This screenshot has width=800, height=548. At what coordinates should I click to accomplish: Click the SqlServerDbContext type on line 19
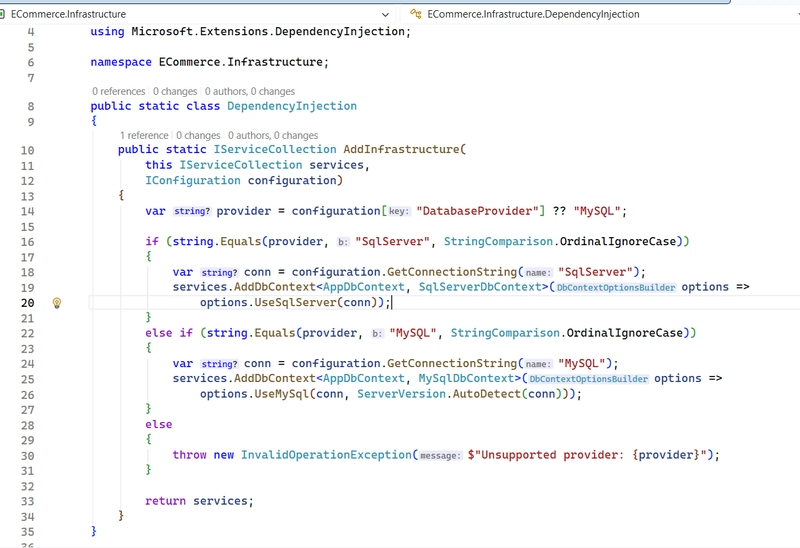480,287
